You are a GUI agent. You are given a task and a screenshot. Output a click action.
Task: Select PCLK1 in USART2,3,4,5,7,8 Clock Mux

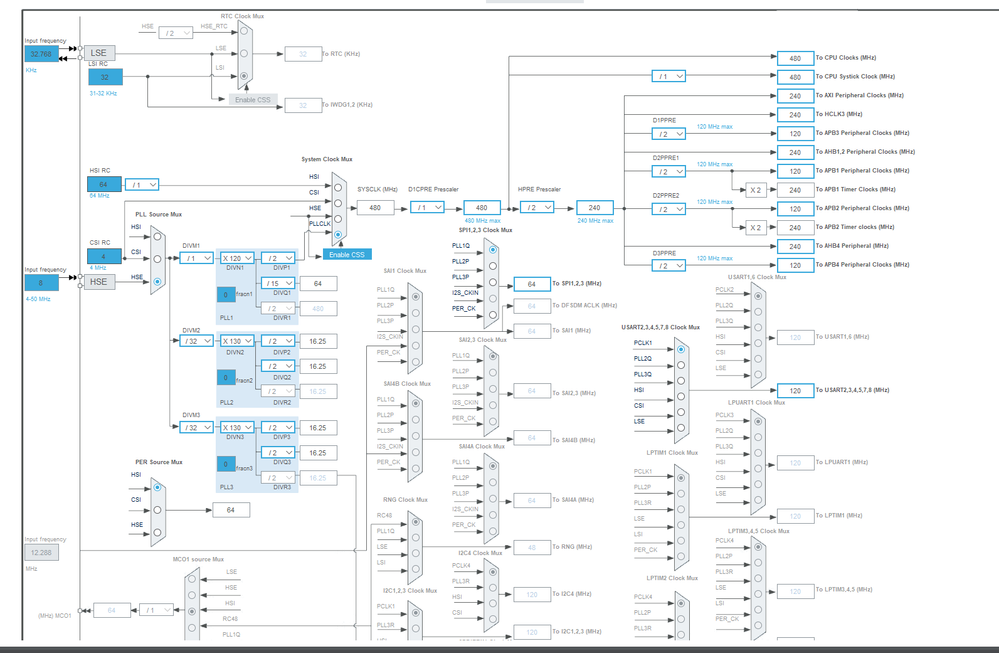[681, 350]
